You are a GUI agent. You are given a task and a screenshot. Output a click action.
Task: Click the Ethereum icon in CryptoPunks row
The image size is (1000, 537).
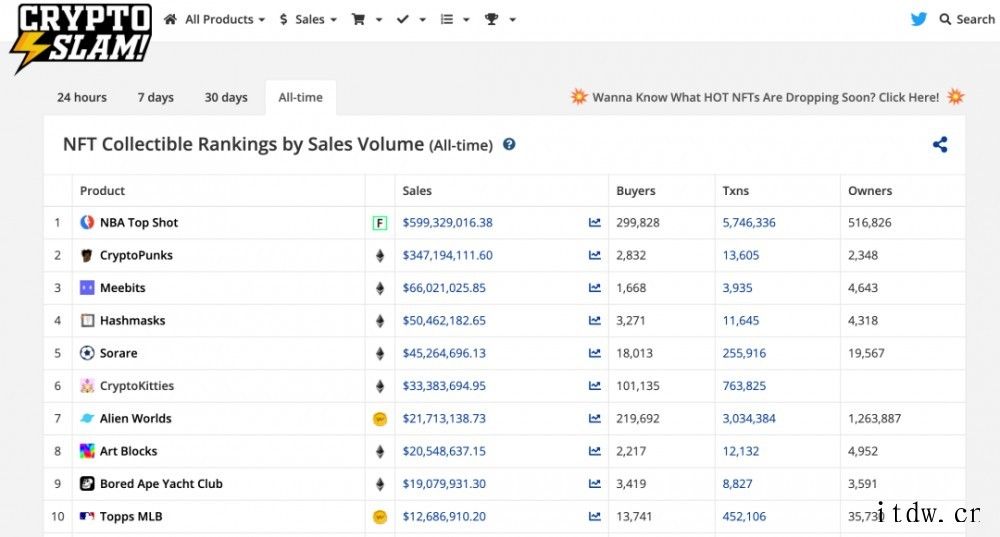[x=379, y=256]
